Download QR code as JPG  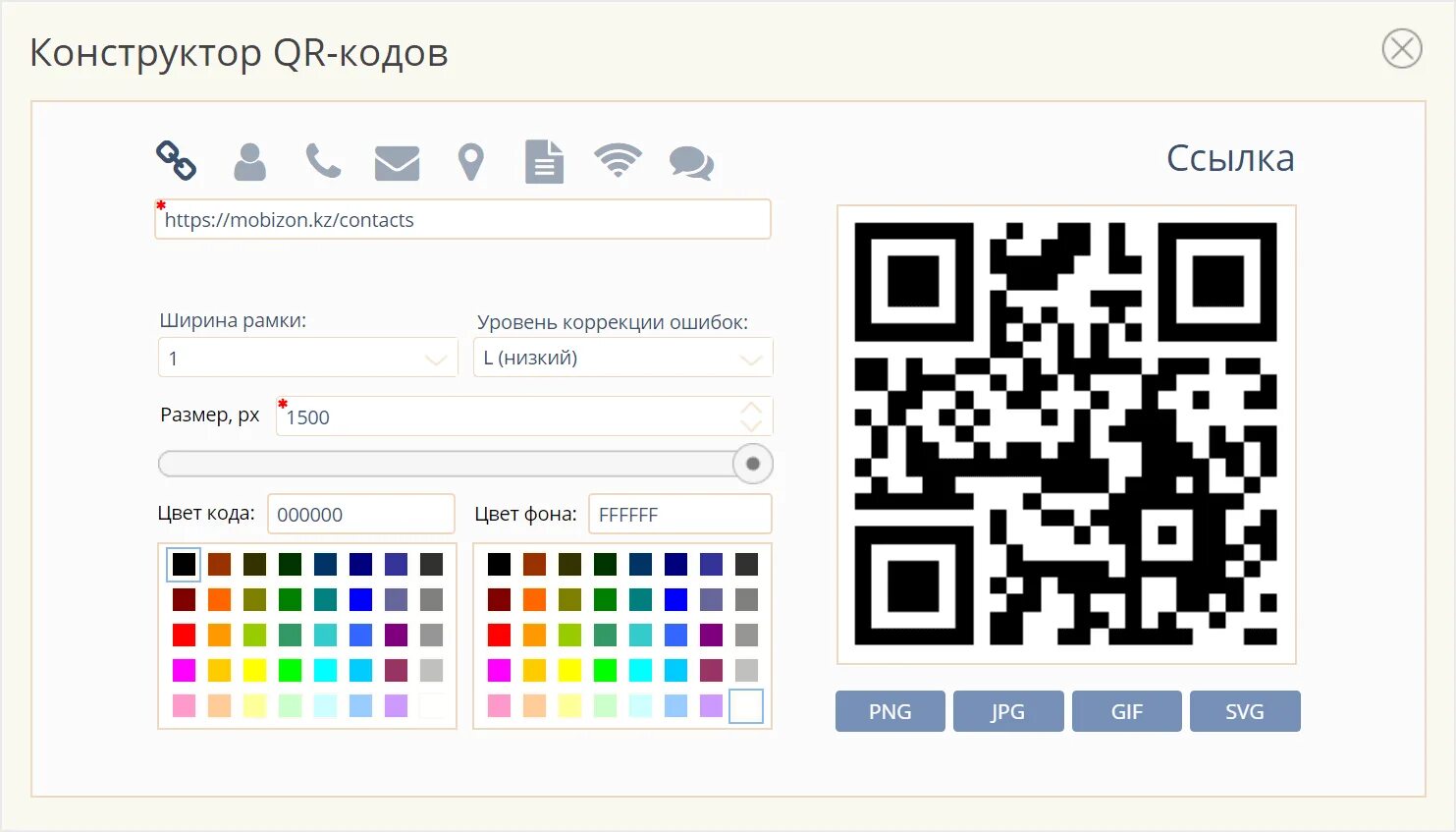1008,711
